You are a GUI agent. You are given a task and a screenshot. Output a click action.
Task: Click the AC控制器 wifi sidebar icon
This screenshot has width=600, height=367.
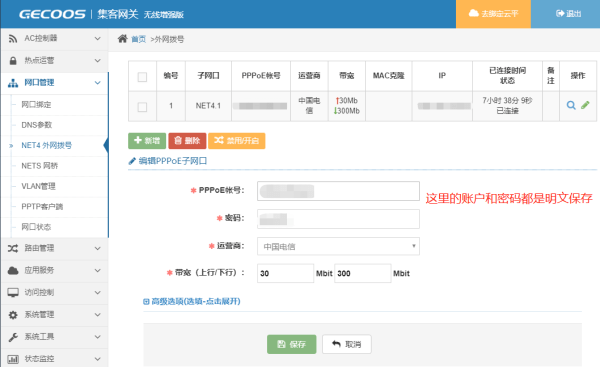13,38
